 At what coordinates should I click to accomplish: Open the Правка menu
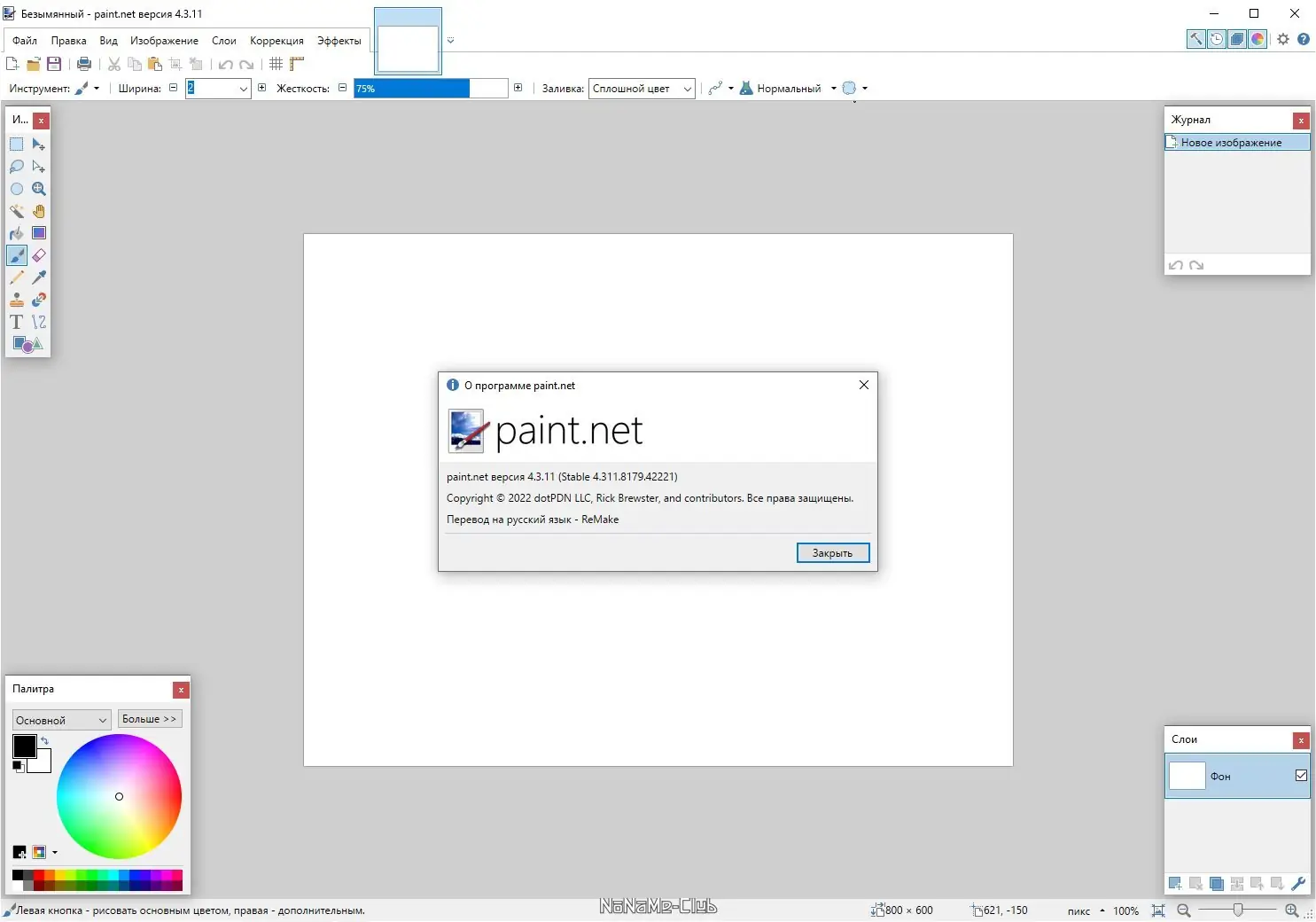tap(68, 41)
